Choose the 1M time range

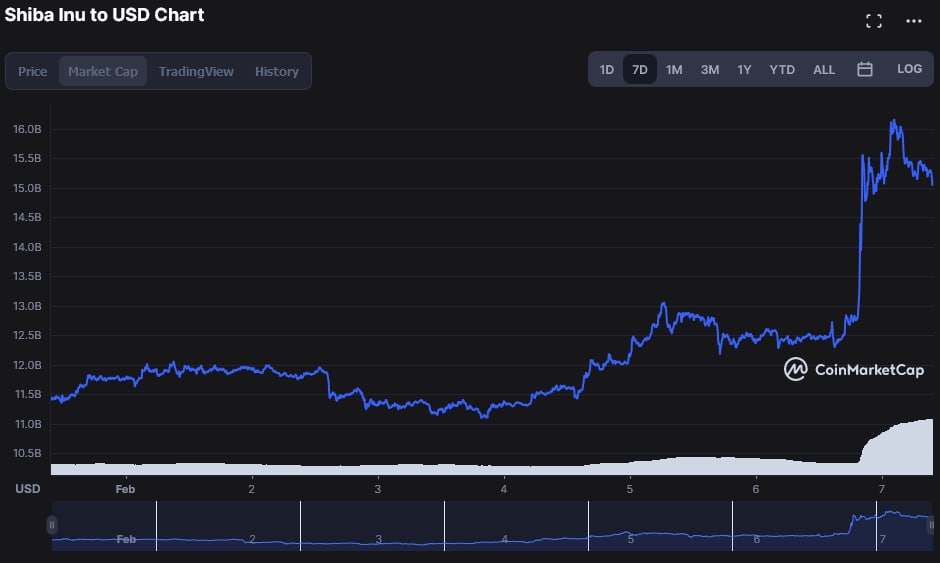tap(674, 69)
